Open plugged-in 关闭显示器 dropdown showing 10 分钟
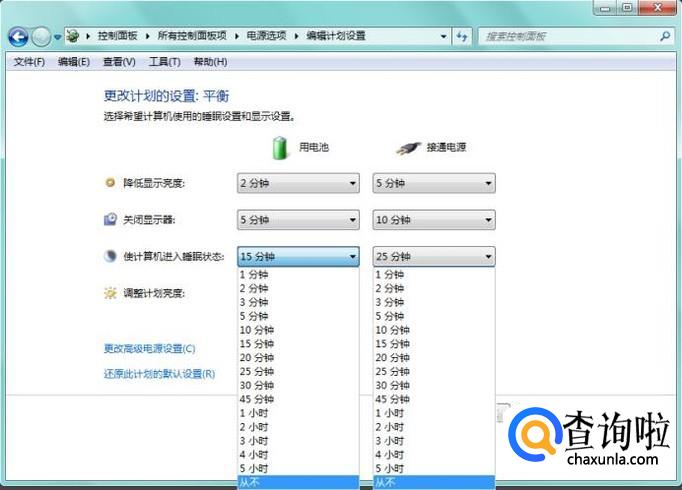 [433, 220]
